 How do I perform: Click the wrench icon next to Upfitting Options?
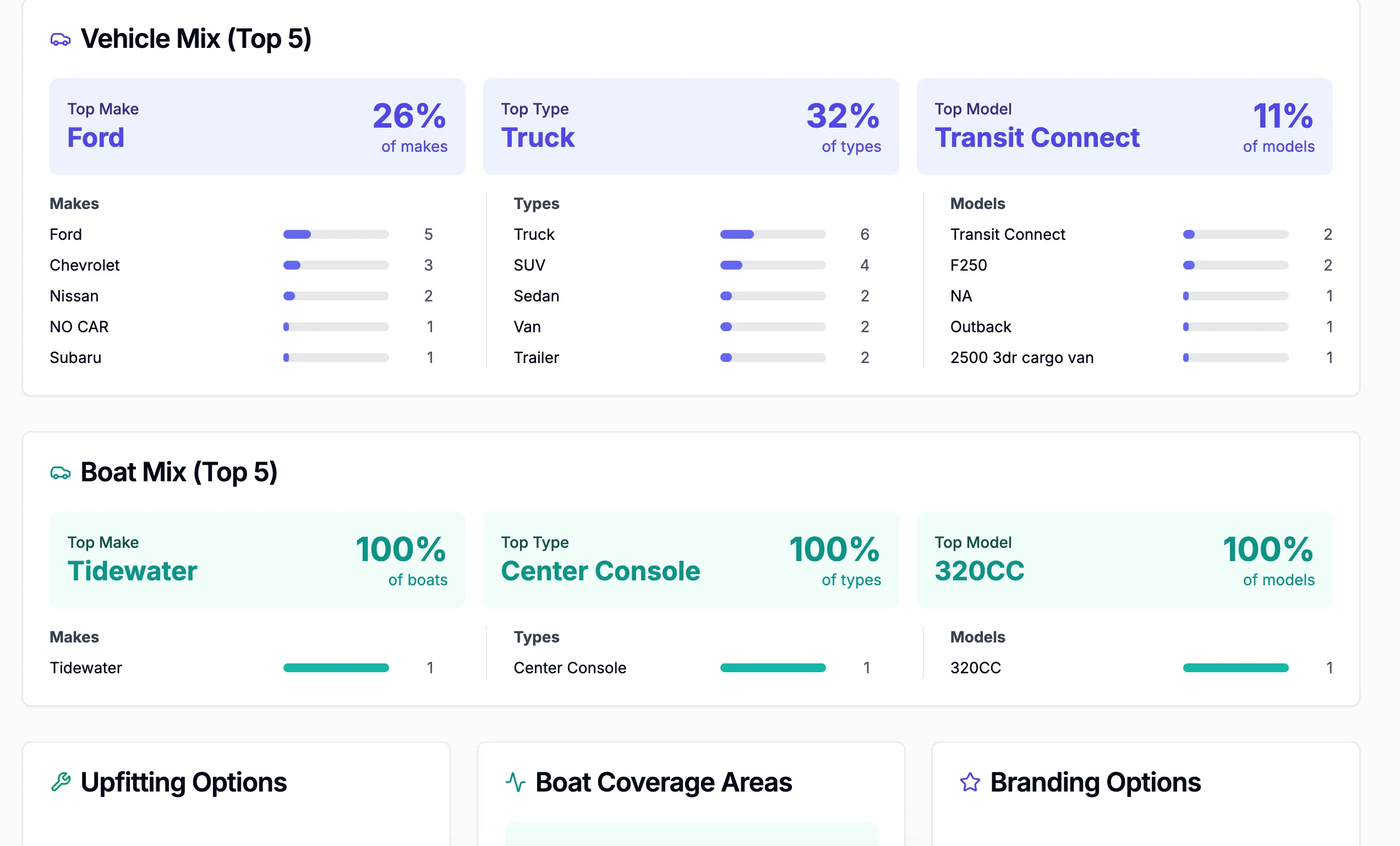(60, 782)
